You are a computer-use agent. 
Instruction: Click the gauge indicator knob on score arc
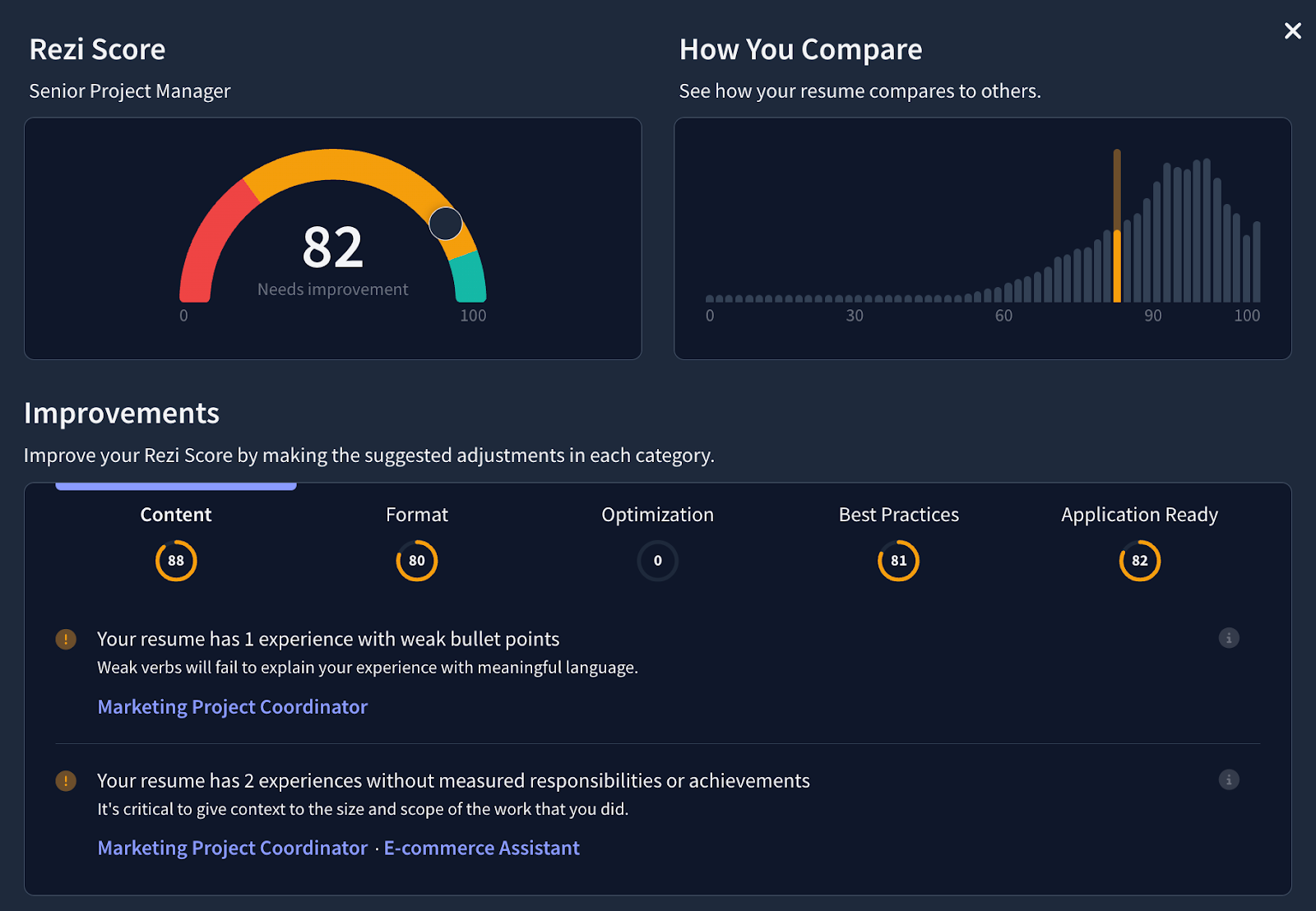[x=446, y=224]
